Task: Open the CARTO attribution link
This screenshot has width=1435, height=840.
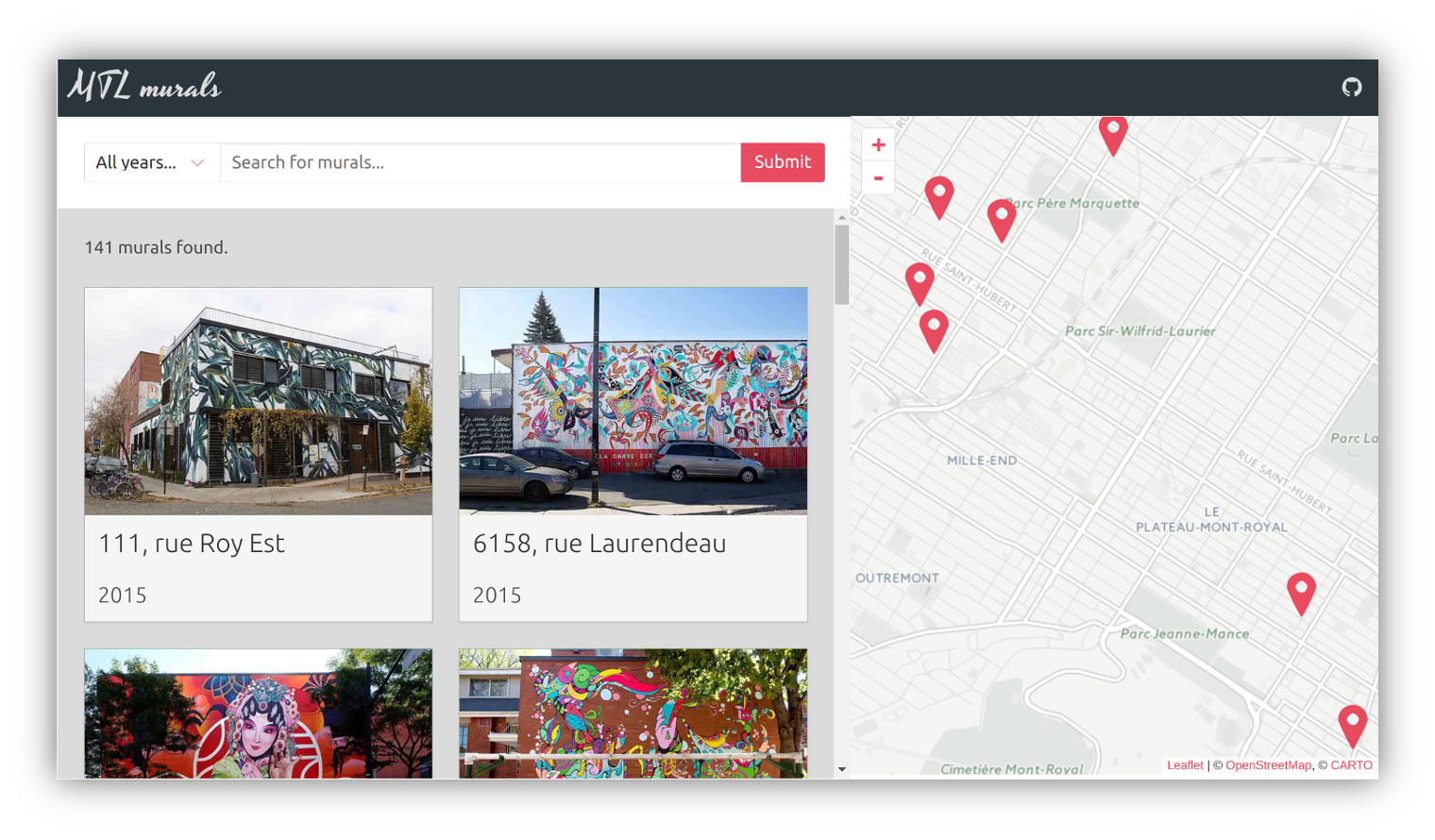Action: (x=1351, y=765)
